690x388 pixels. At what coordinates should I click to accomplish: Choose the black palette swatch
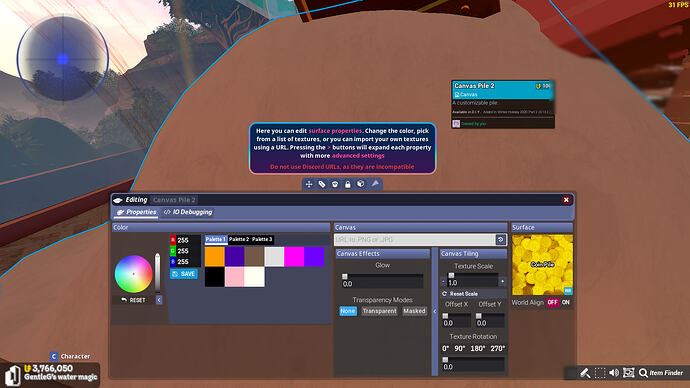pos(215,277)
